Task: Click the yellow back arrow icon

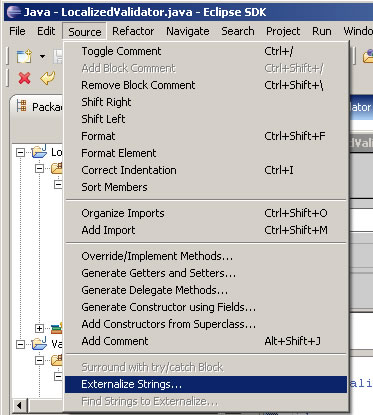Action: (47, 78)
